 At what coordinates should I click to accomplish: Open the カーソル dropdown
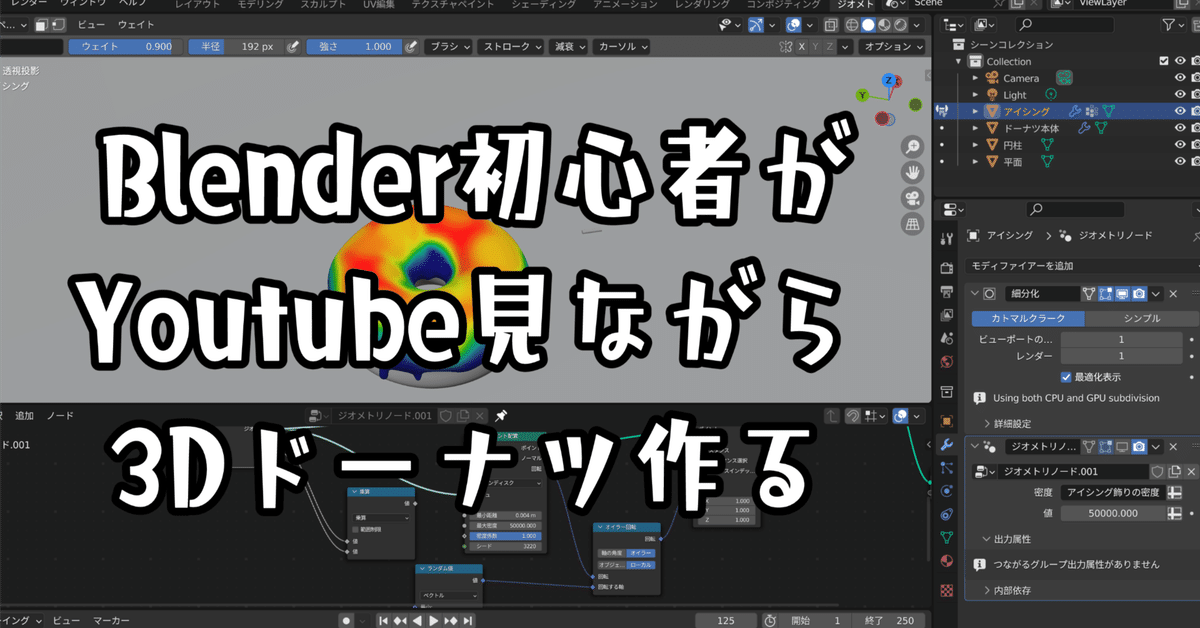(622, 46)
